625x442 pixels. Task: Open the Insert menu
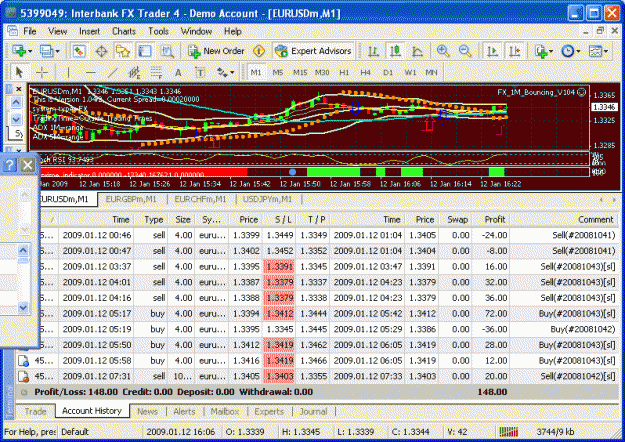[x=89, y=31]
